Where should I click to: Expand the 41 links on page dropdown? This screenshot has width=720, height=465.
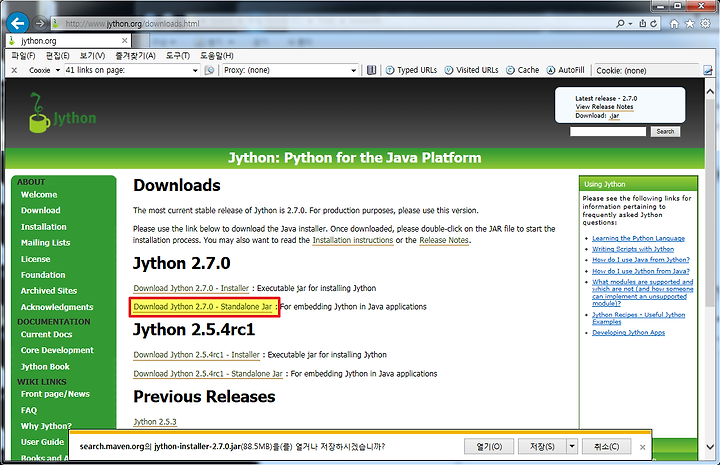tap(195, 70)
